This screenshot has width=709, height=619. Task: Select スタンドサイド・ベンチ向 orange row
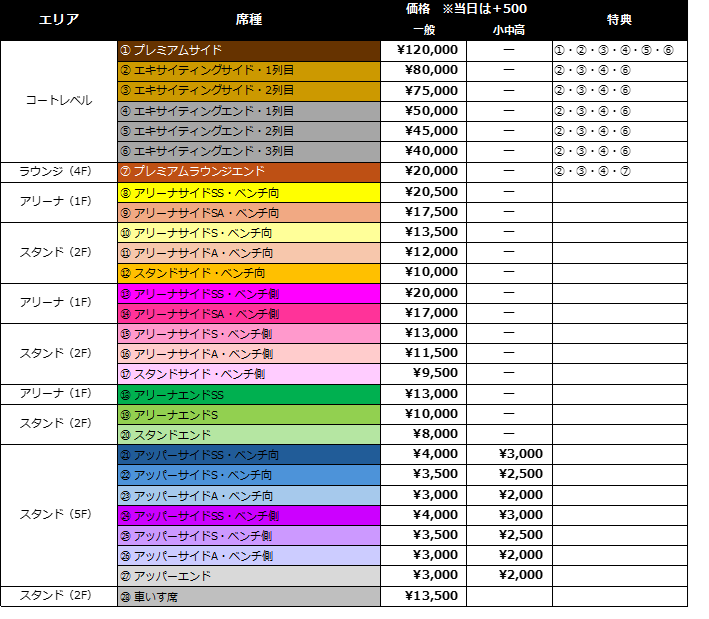[x=248, y=273]
